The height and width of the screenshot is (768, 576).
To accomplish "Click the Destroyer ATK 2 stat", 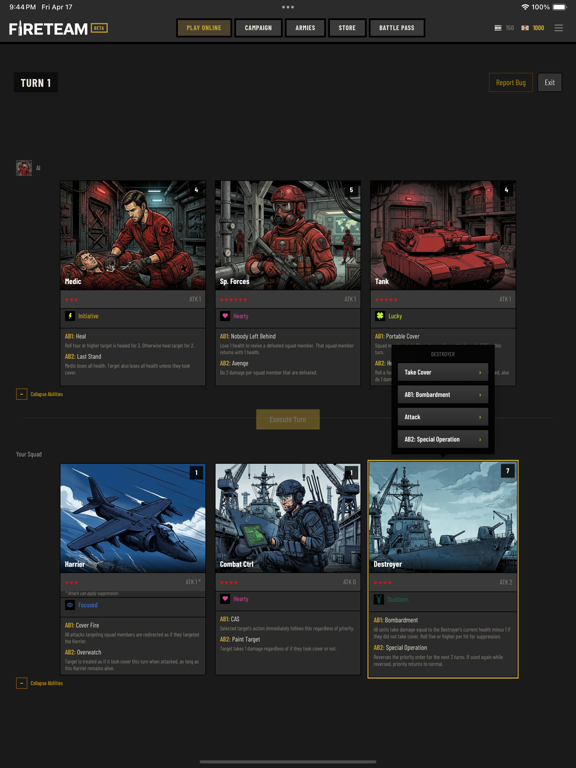I will 505,582.
